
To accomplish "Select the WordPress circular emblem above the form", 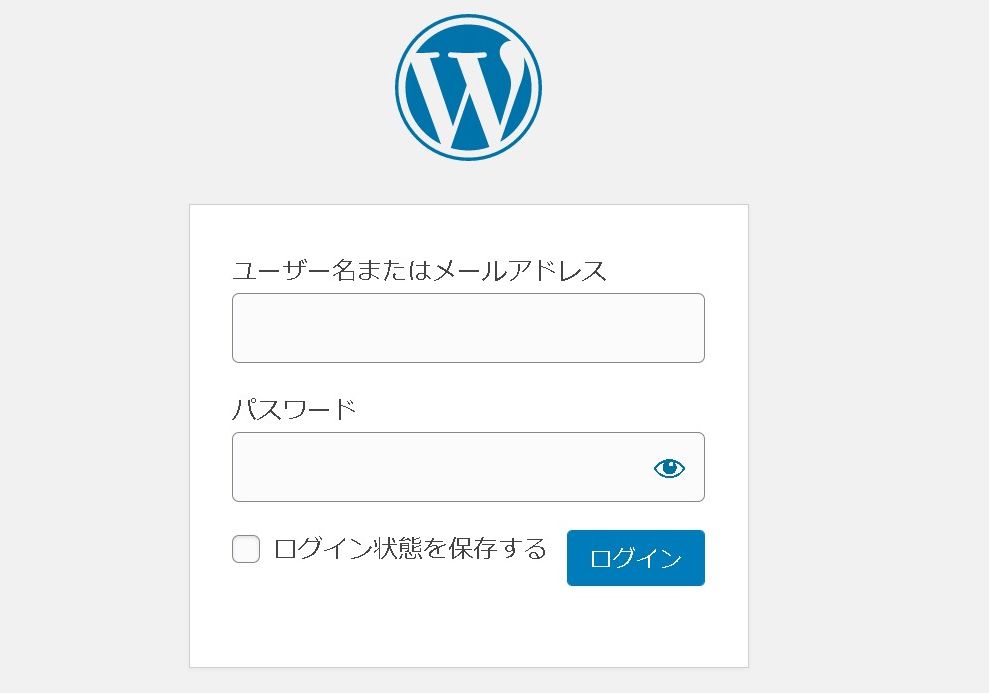I will pyautogui.click(x=468, y=86).
